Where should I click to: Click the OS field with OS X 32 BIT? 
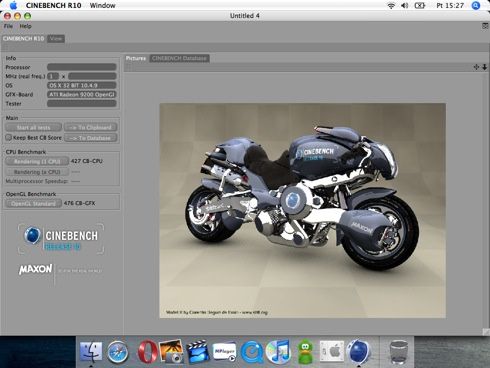82,85
